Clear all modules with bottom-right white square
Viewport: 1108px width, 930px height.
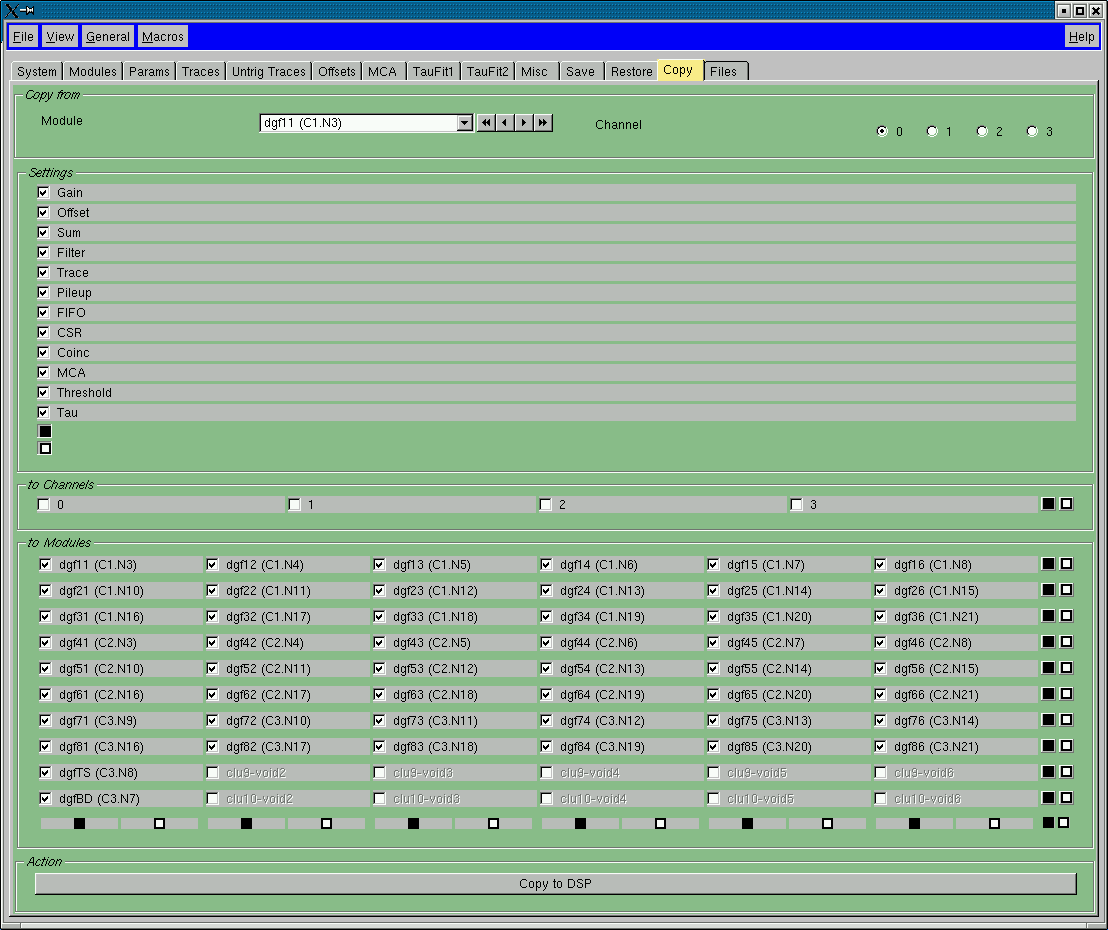[x=1063, y=823]
